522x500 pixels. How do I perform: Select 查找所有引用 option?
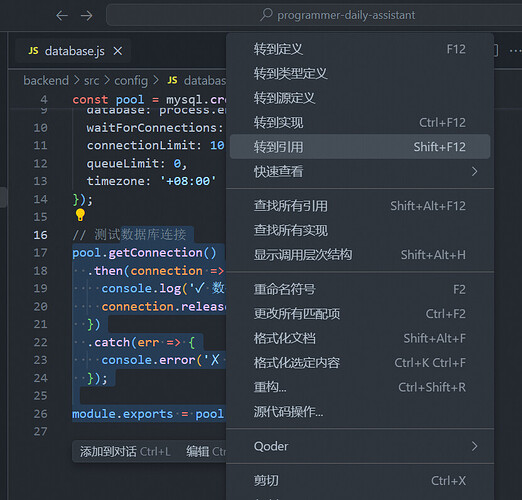coord(360,206)
